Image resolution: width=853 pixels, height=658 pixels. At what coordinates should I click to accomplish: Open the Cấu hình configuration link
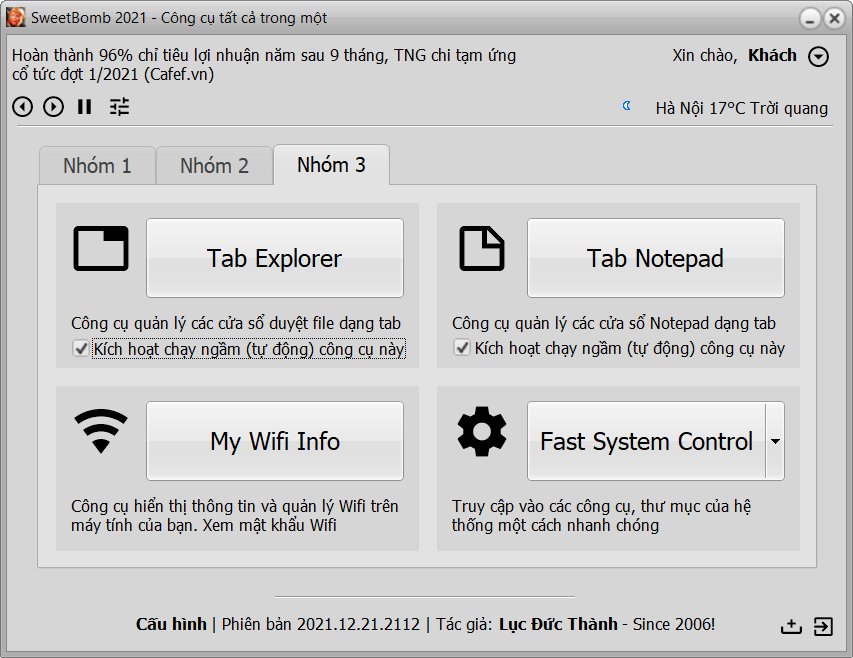coord(171,624)
